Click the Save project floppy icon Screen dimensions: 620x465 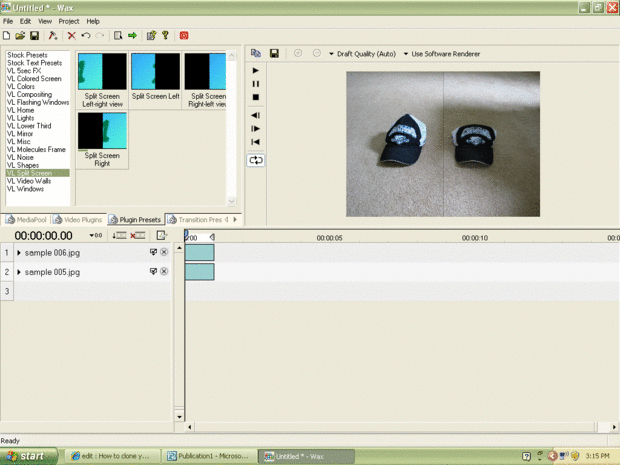pyautogui.click(x=34, y=36)
